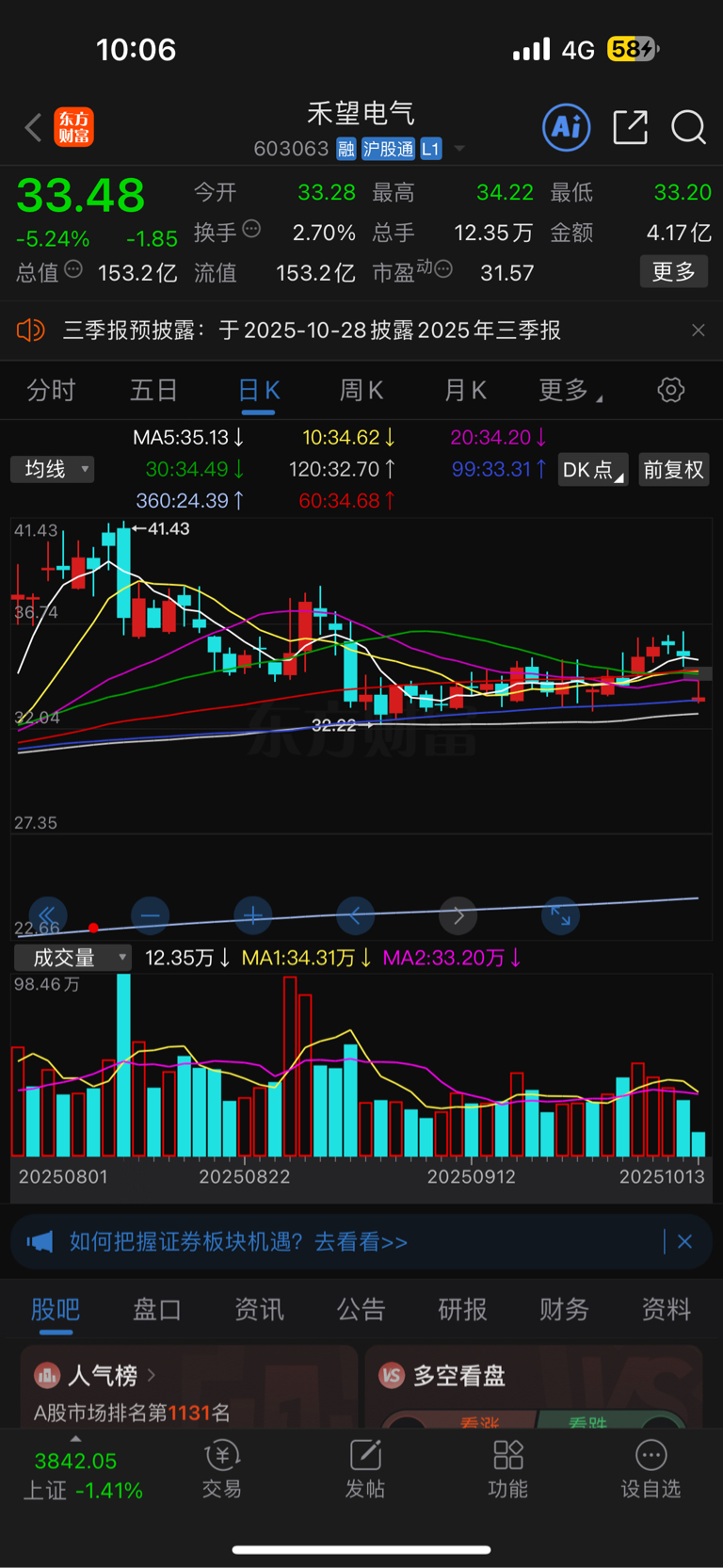Open the 研报 tab
Screen dimensions: 723x1568
click(x=463, y=1309)
